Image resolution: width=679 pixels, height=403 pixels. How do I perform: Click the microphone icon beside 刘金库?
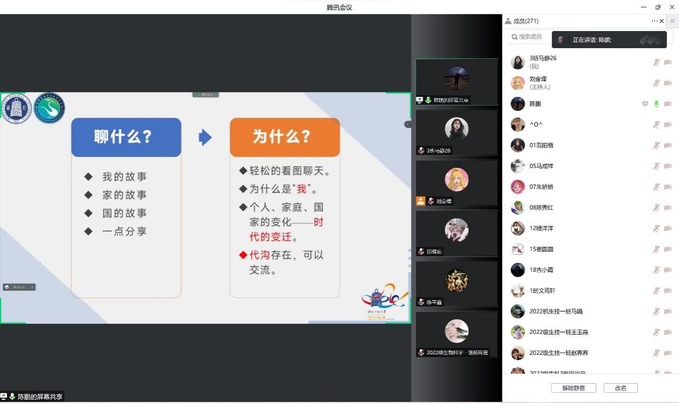tap(656, 83)
